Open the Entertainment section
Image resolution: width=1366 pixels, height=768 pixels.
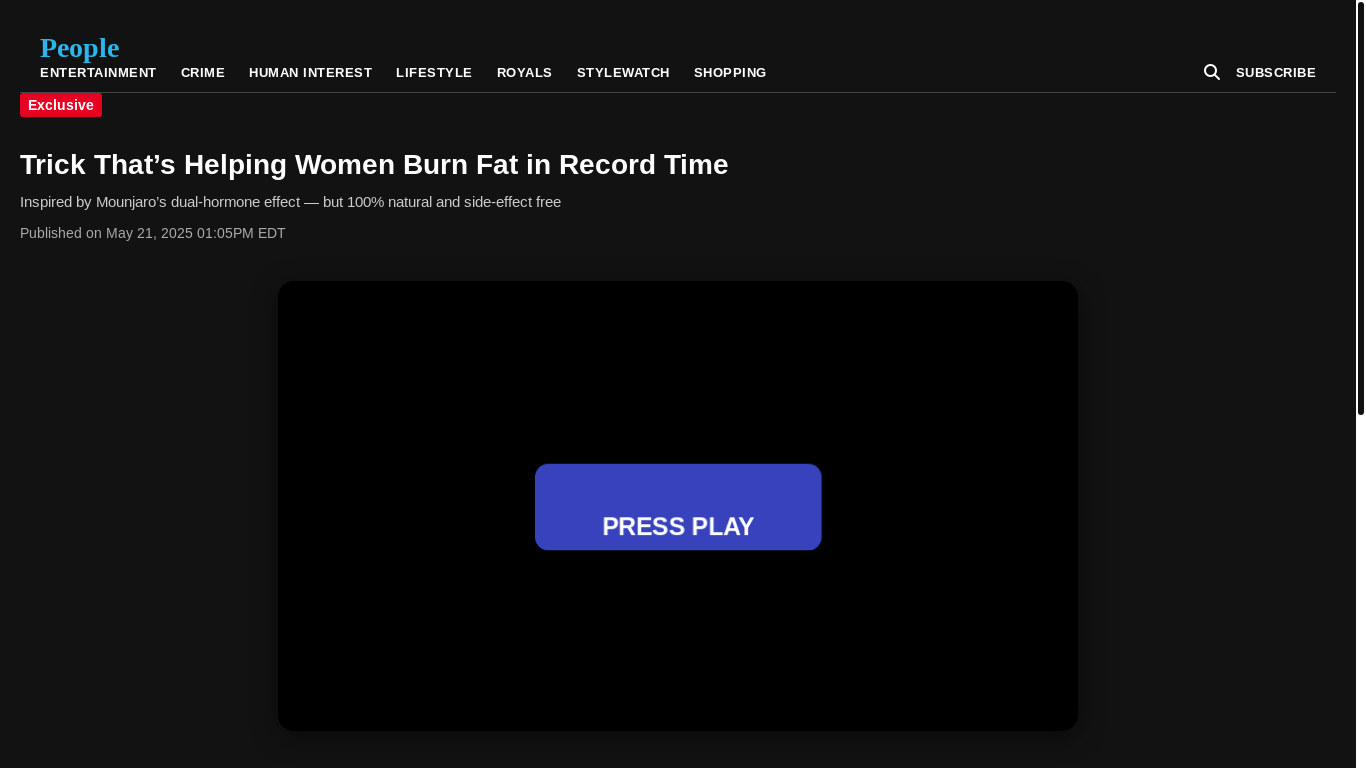[98, 73]
